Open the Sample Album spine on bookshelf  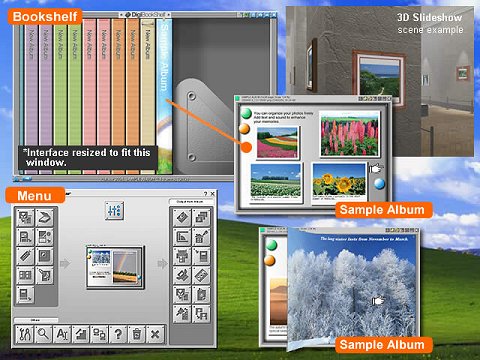point(164,96)
